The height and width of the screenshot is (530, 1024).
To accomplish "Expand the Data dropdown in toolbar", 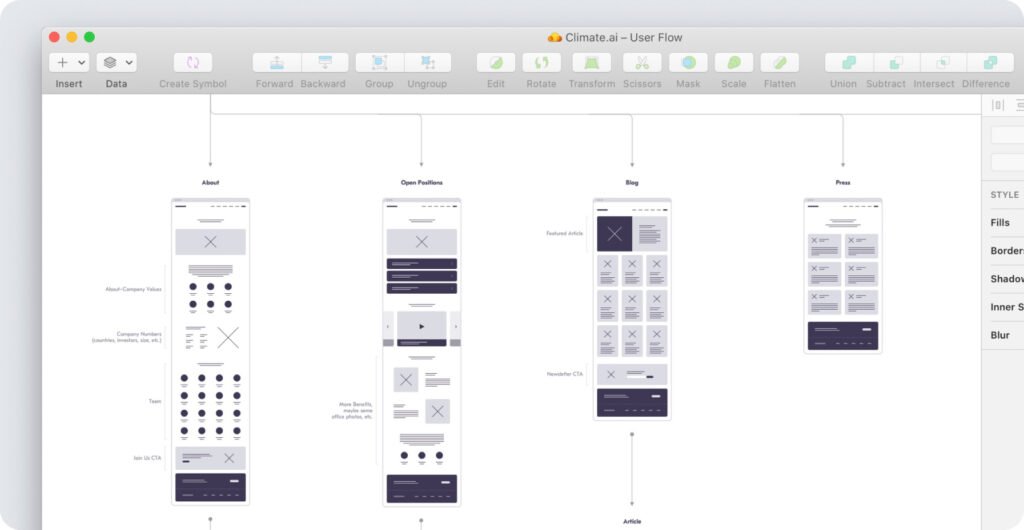I will point(117,62).
